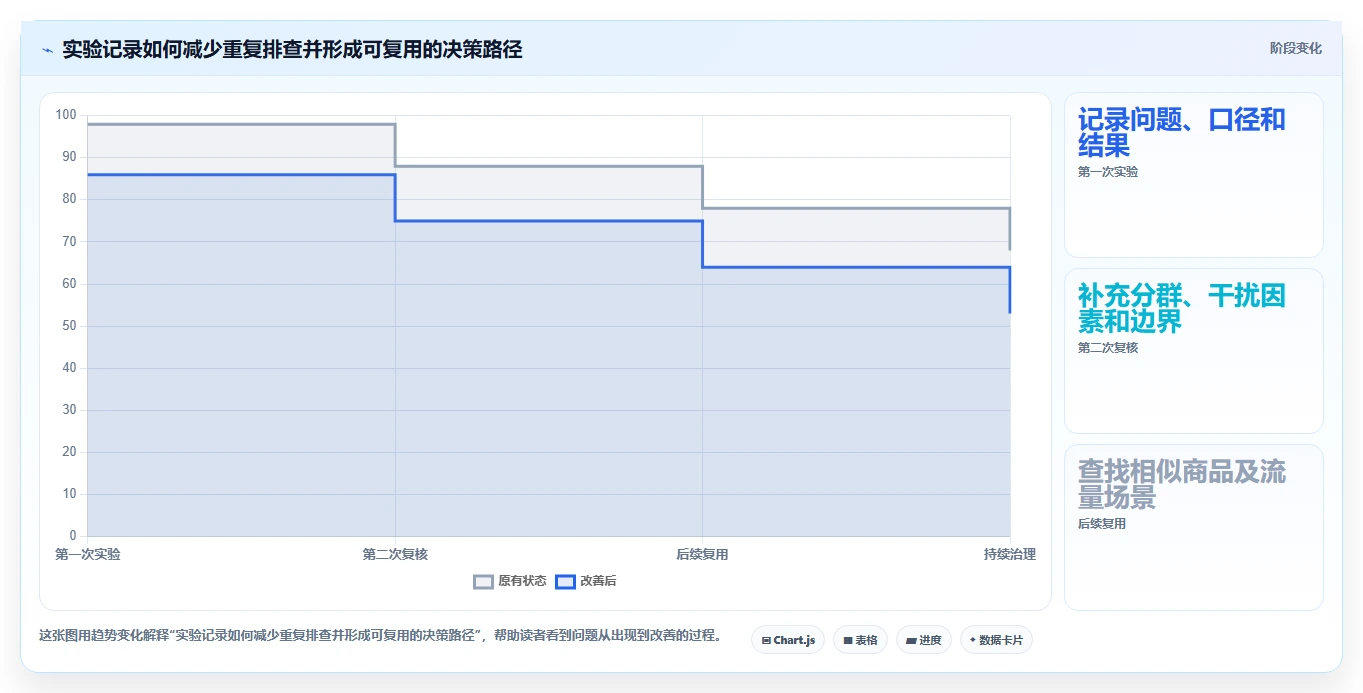Open the 记录问题、口径和结果 card

1194,175
